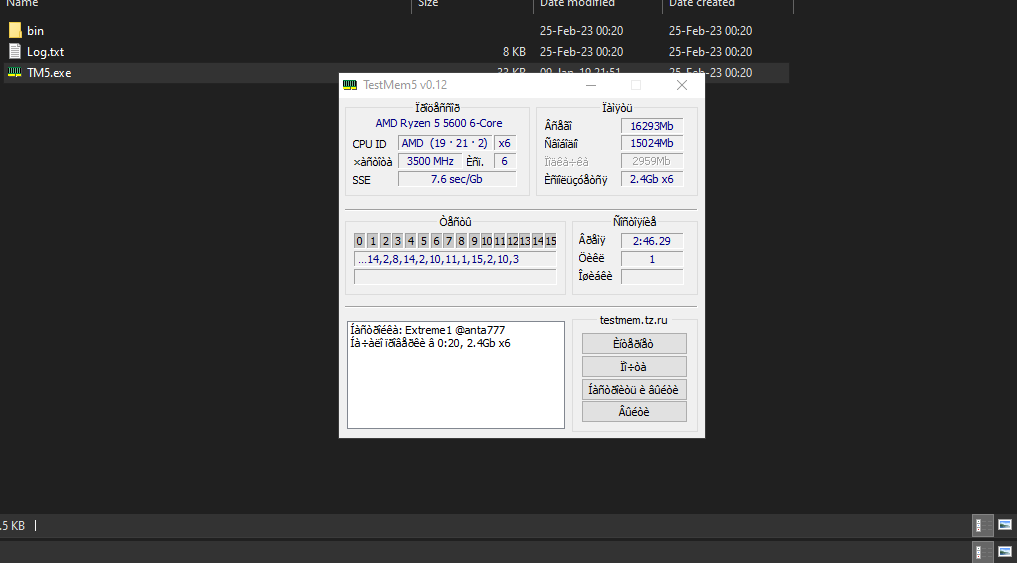
Task: Click the 'Èíòåðíåò' button
Action: (634, 344)
